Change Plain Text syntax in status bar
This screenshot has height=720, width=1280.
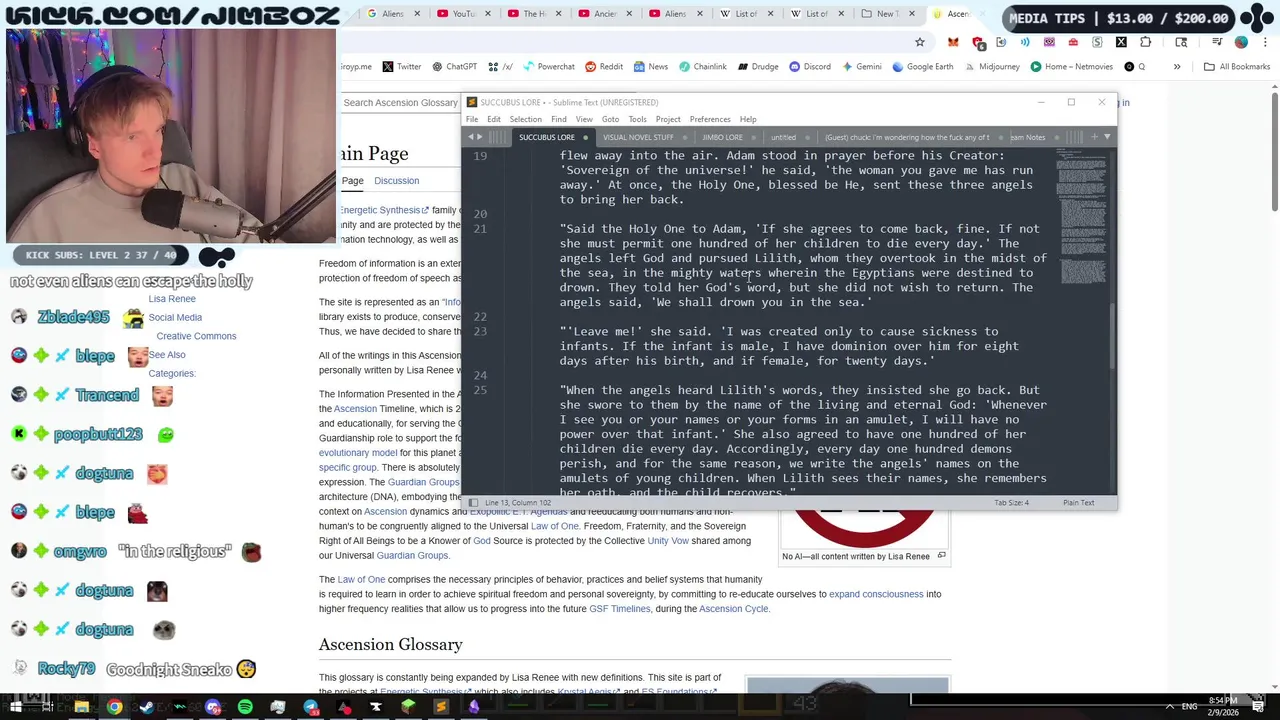tap(1078, 502)
